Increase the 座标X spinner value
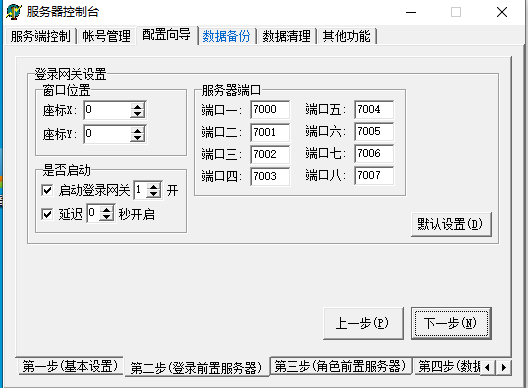The image size is (528, 388). 137,107
